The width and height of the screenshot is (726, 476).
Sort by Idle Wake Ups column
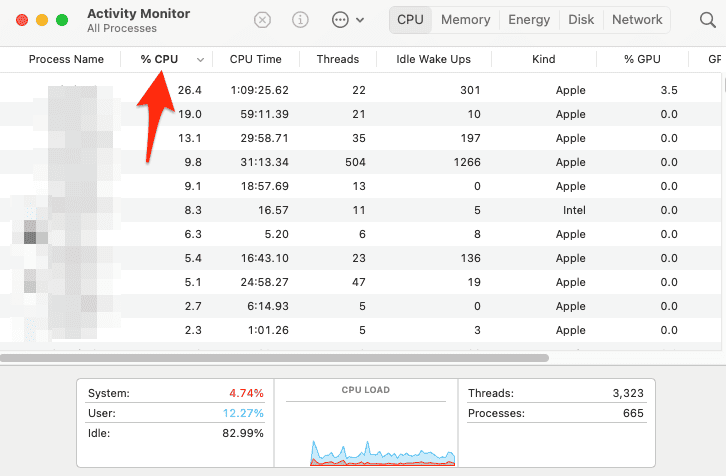(x=433, y=60)
